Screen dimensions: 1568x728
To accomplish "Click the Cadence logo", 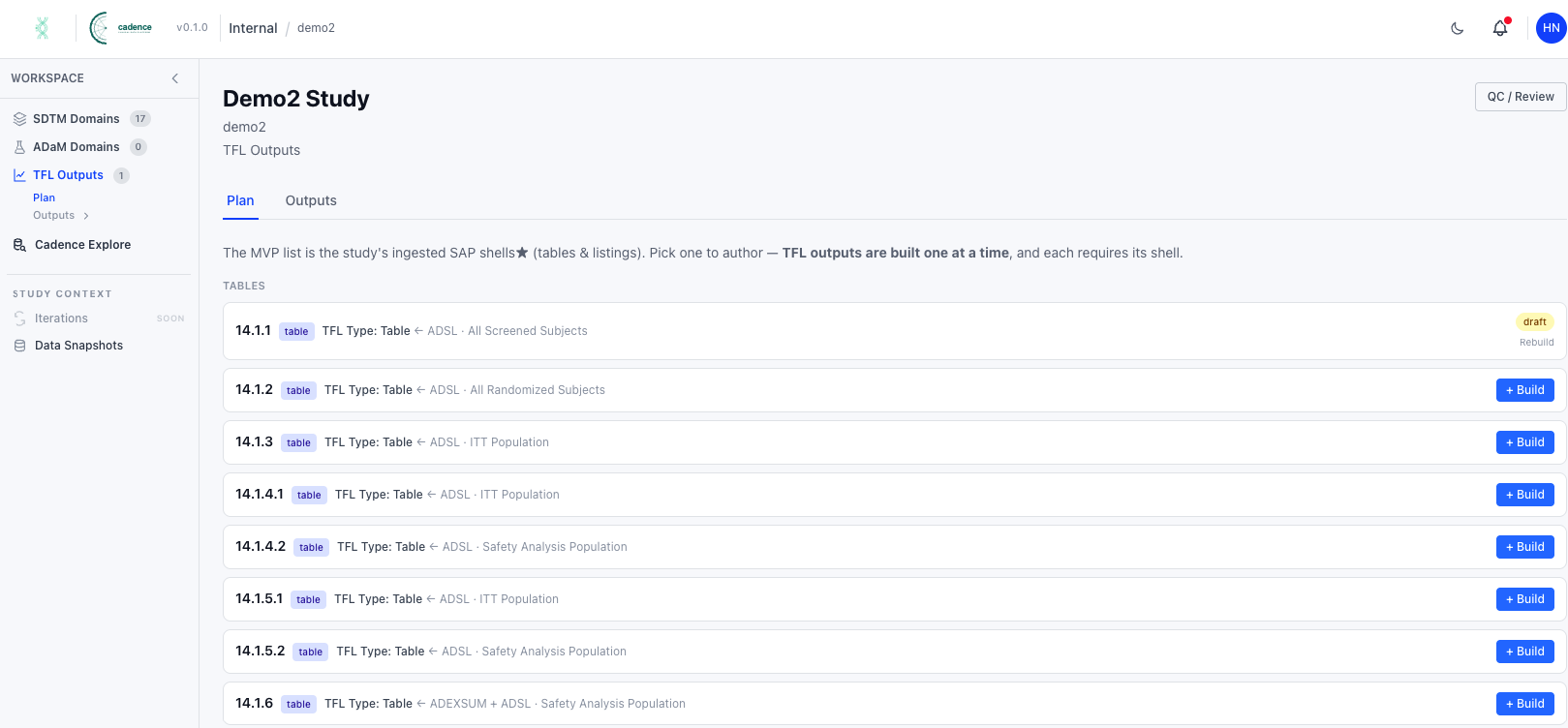I will [121, 28].
